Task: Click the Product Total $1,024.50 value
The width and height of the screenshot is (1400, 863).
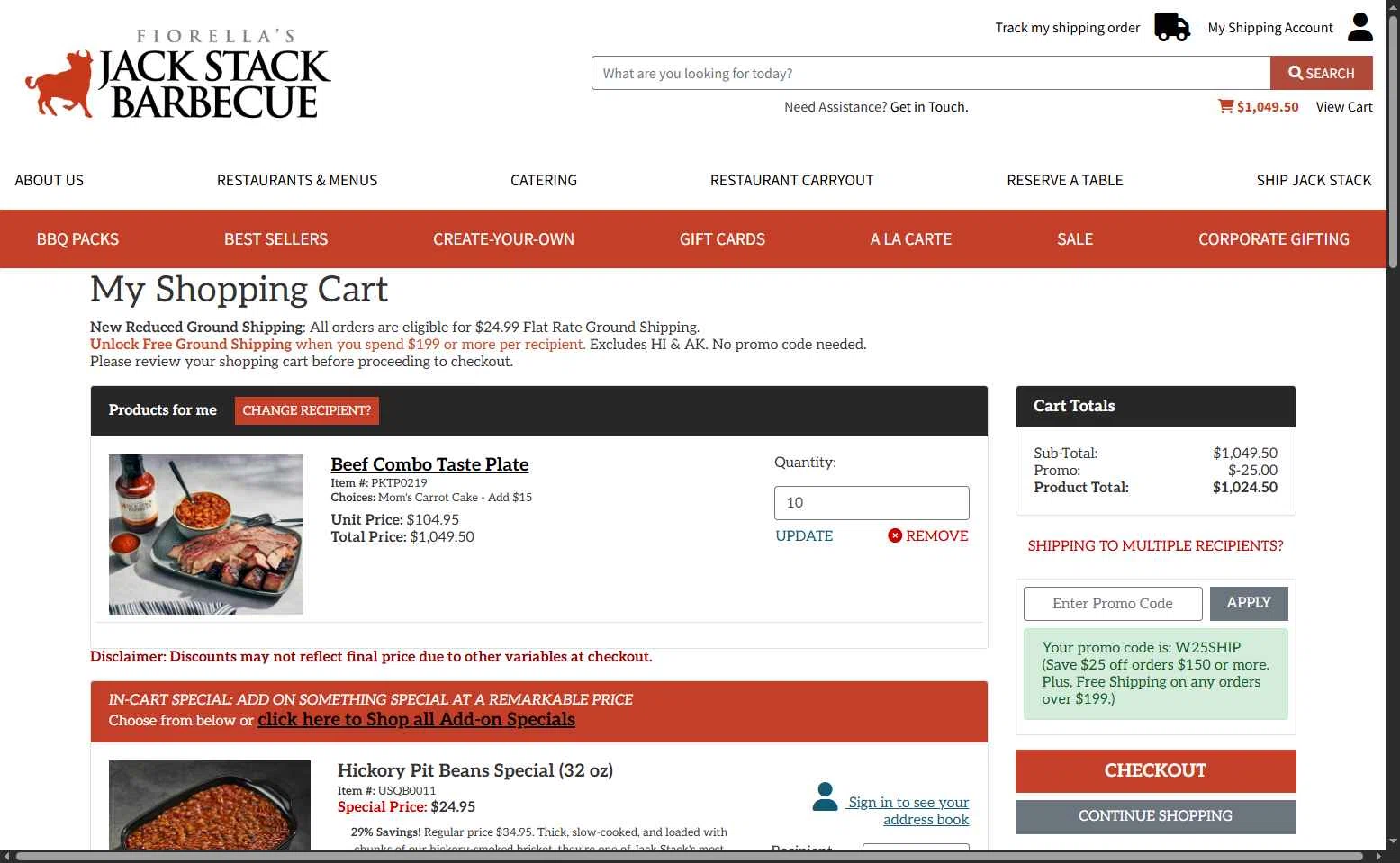Action: pyautogui.click(x=1244, y=488)
